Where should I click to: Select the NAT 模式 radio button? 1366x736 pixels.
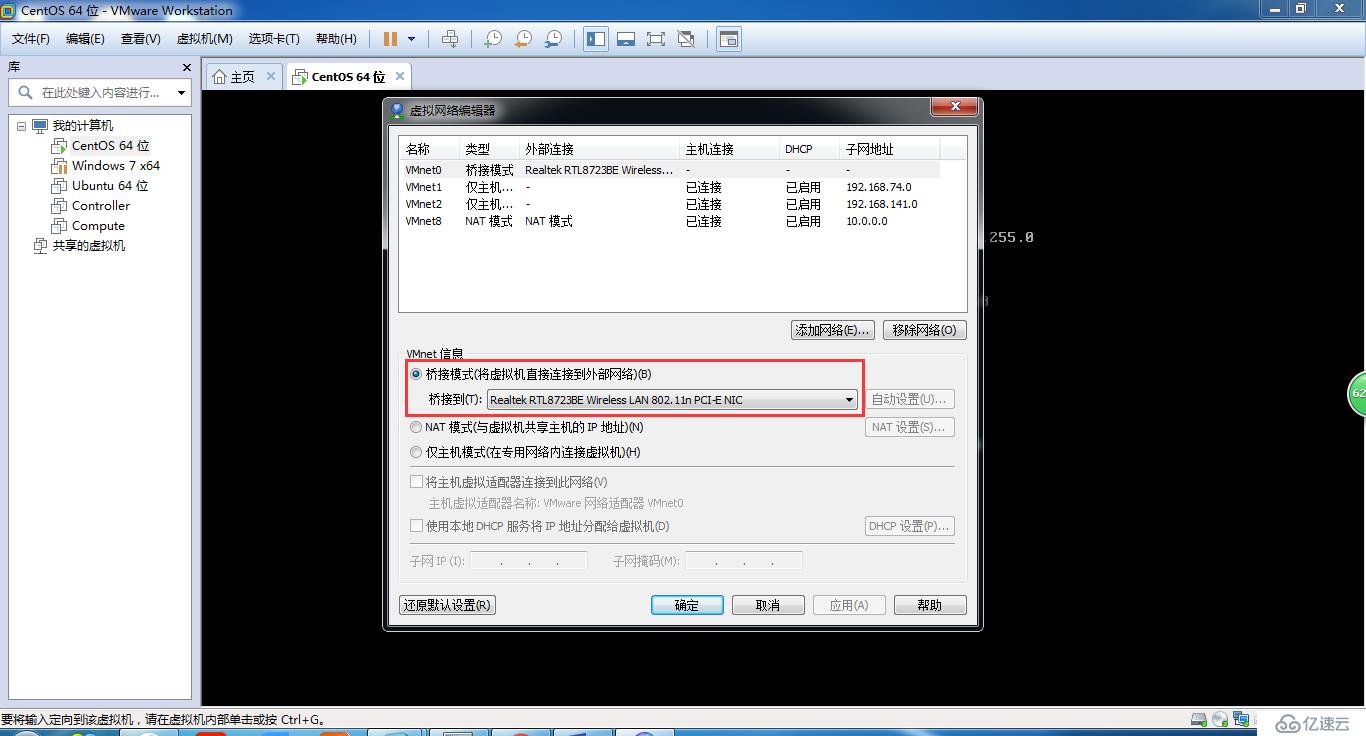pos(416,427)
